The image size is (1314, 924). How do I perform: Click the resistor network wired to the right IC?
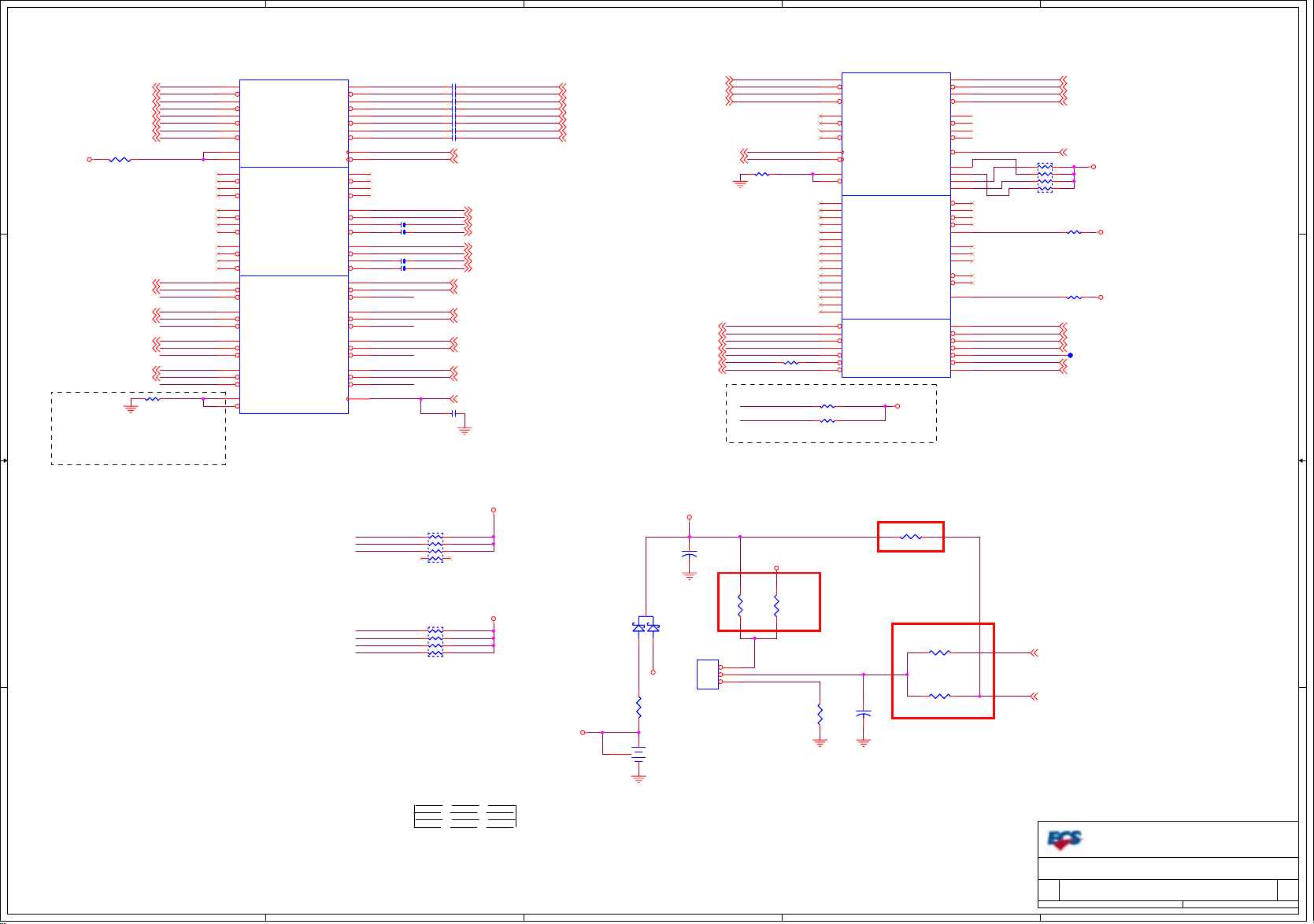[1045, 178]
